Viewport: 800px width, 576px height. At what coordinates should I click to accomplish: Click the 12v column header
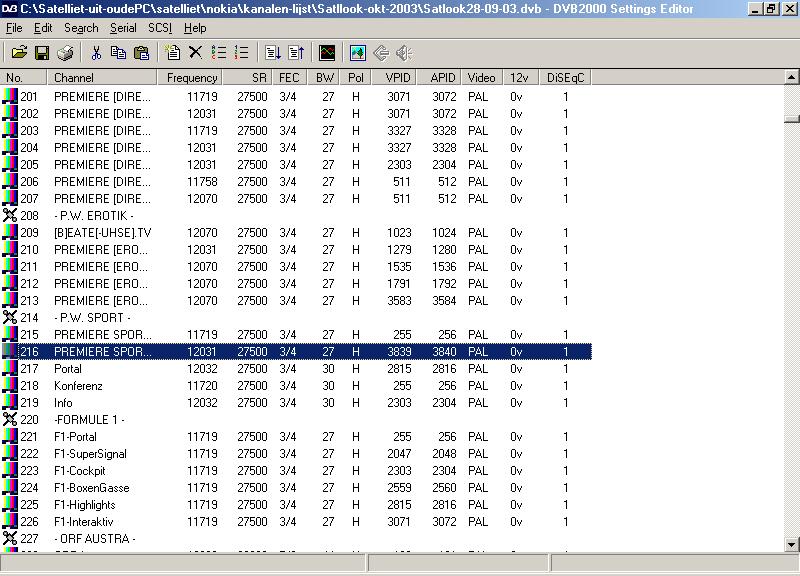pyautogui.click(x=520, y=78)
